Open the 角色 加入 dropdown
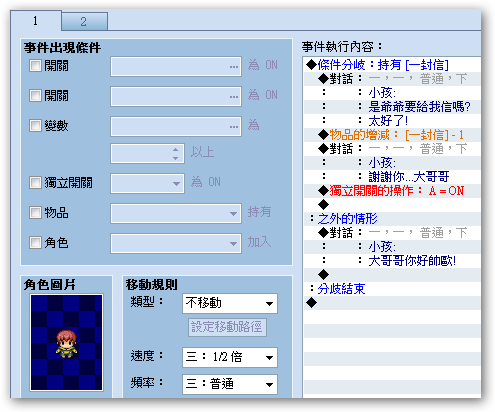Screen dimensions: 495x412 click(x=176, y=244)
